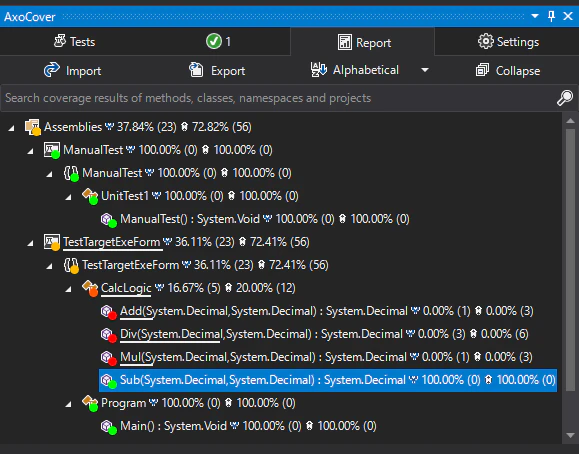Viewport: 579px width, 454px height.
Task: Collapse the ManualTest namespace node
Action: coord(49,174)
